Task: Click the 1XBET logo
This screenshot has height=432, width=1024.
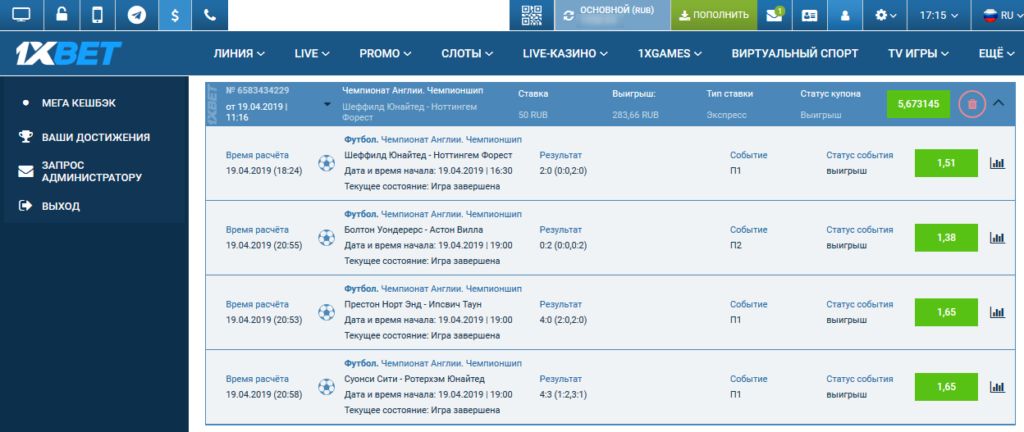Action: point(69,52)
